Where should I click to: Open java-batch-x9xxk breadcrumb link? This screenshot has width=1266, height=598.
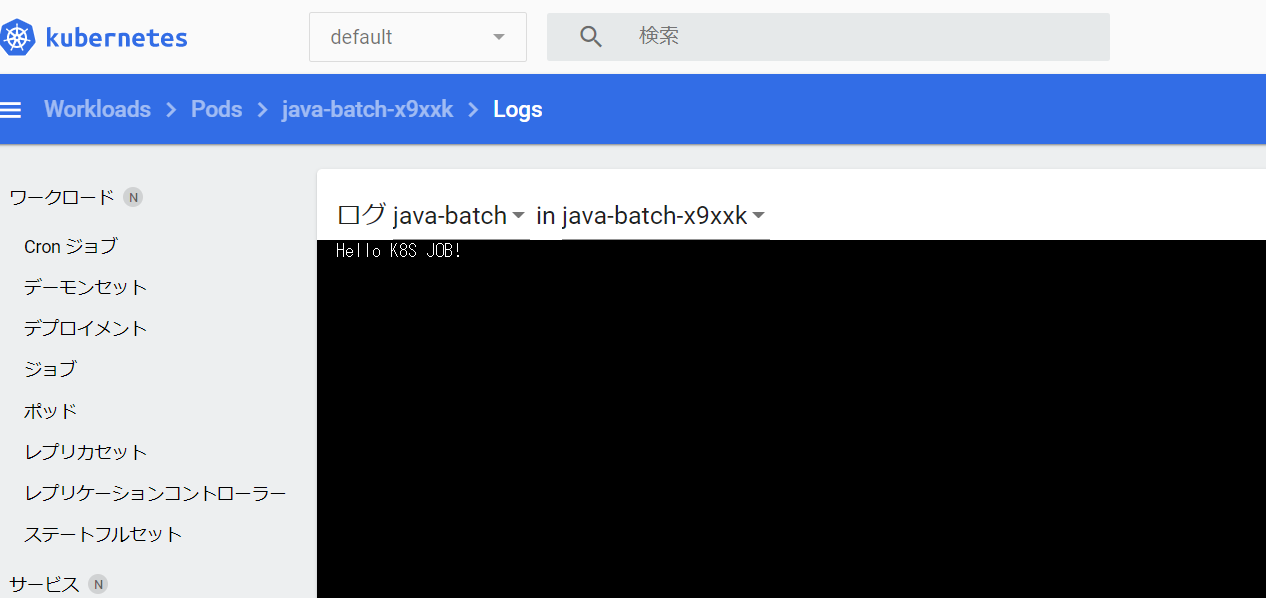[x=367, y=110]
